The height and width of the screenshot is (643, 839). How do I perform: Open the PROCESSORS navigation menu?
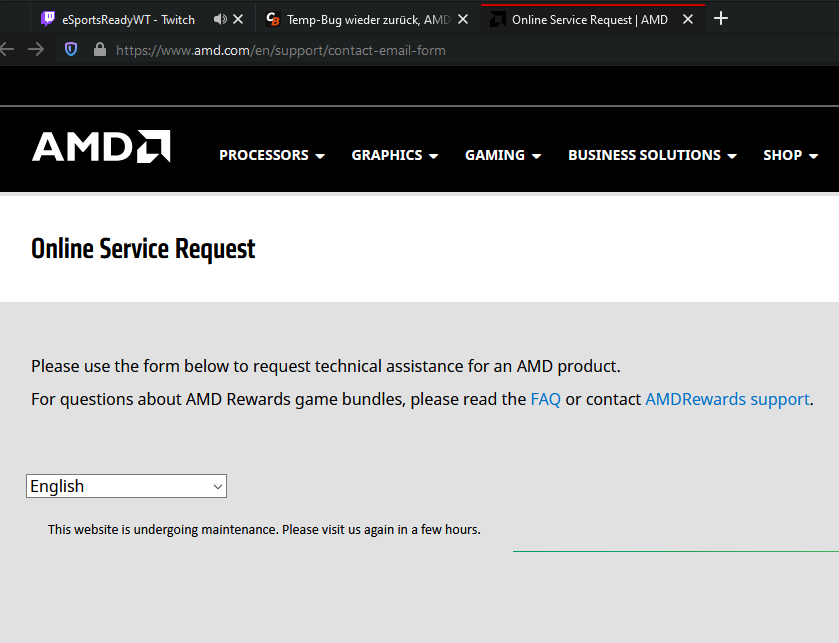pyautogui.click(x=264, y=155)
